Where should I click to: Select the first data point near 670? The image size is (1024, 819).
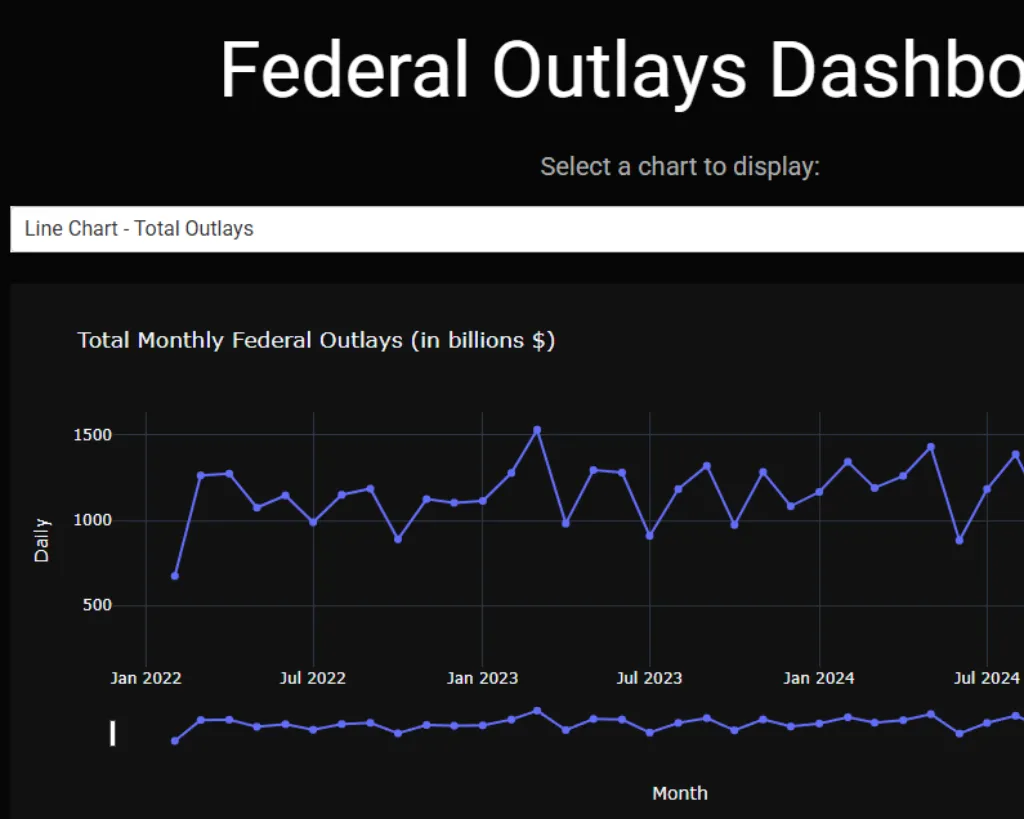click(x=175, y=576)
